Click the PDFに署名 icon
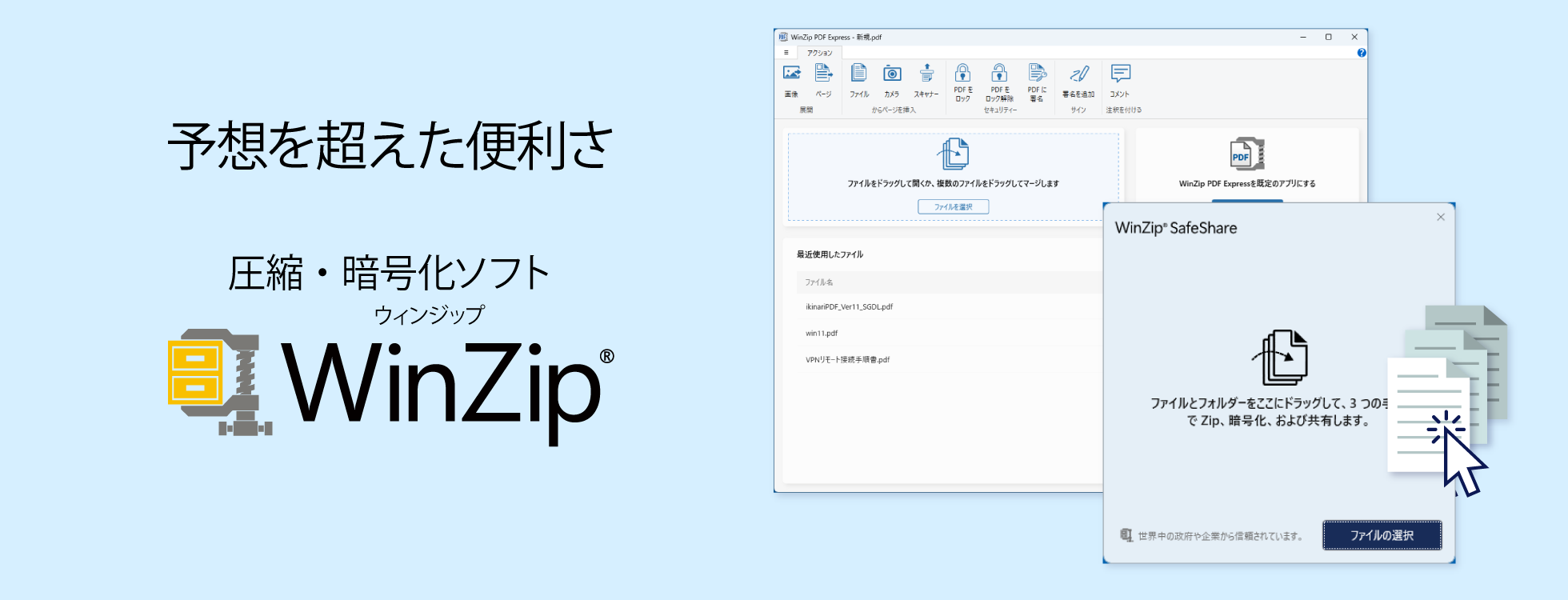The height and width of the screenshot is (600, 1568). pyautogui.click(x=1037, y=74)
